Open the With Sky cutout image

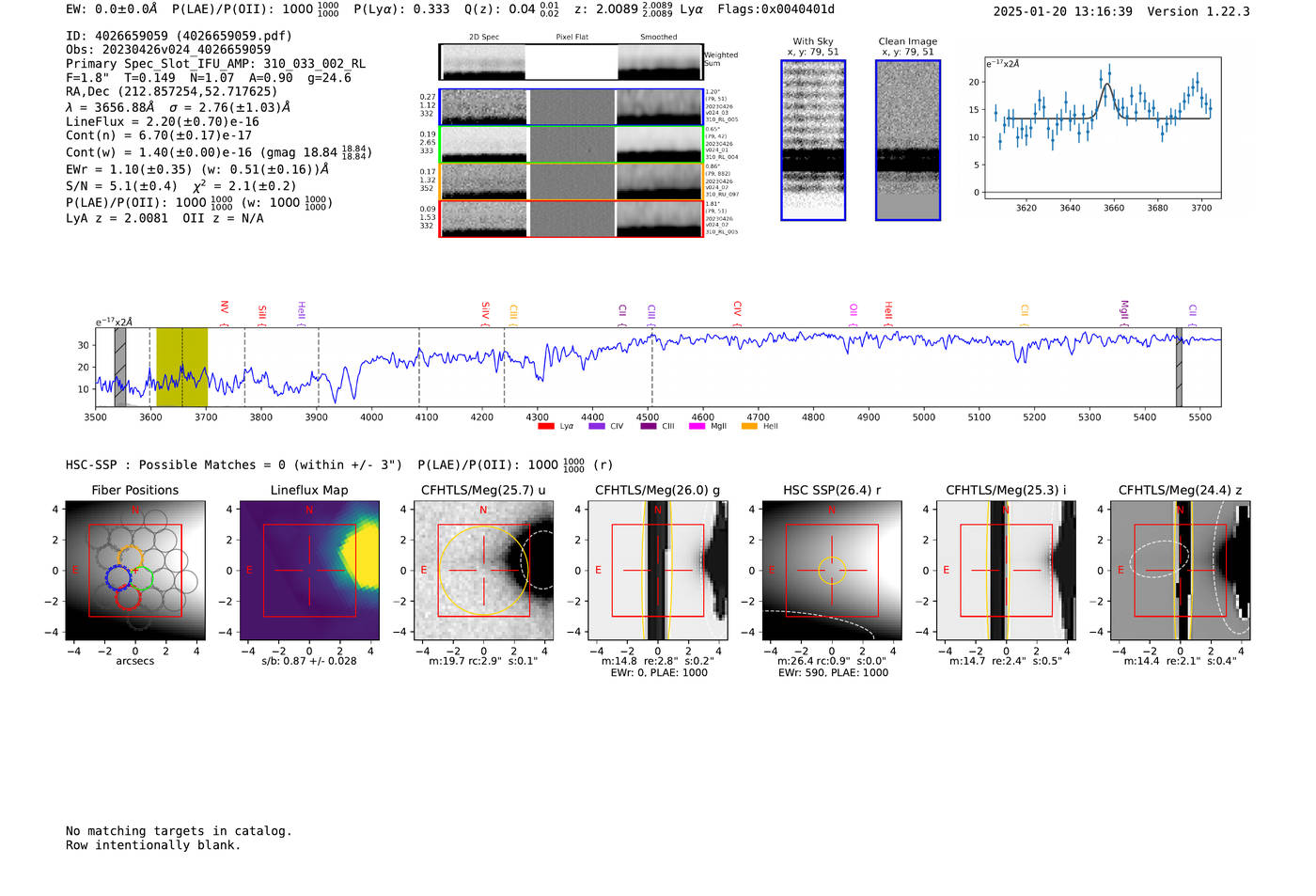pos(813,140)
